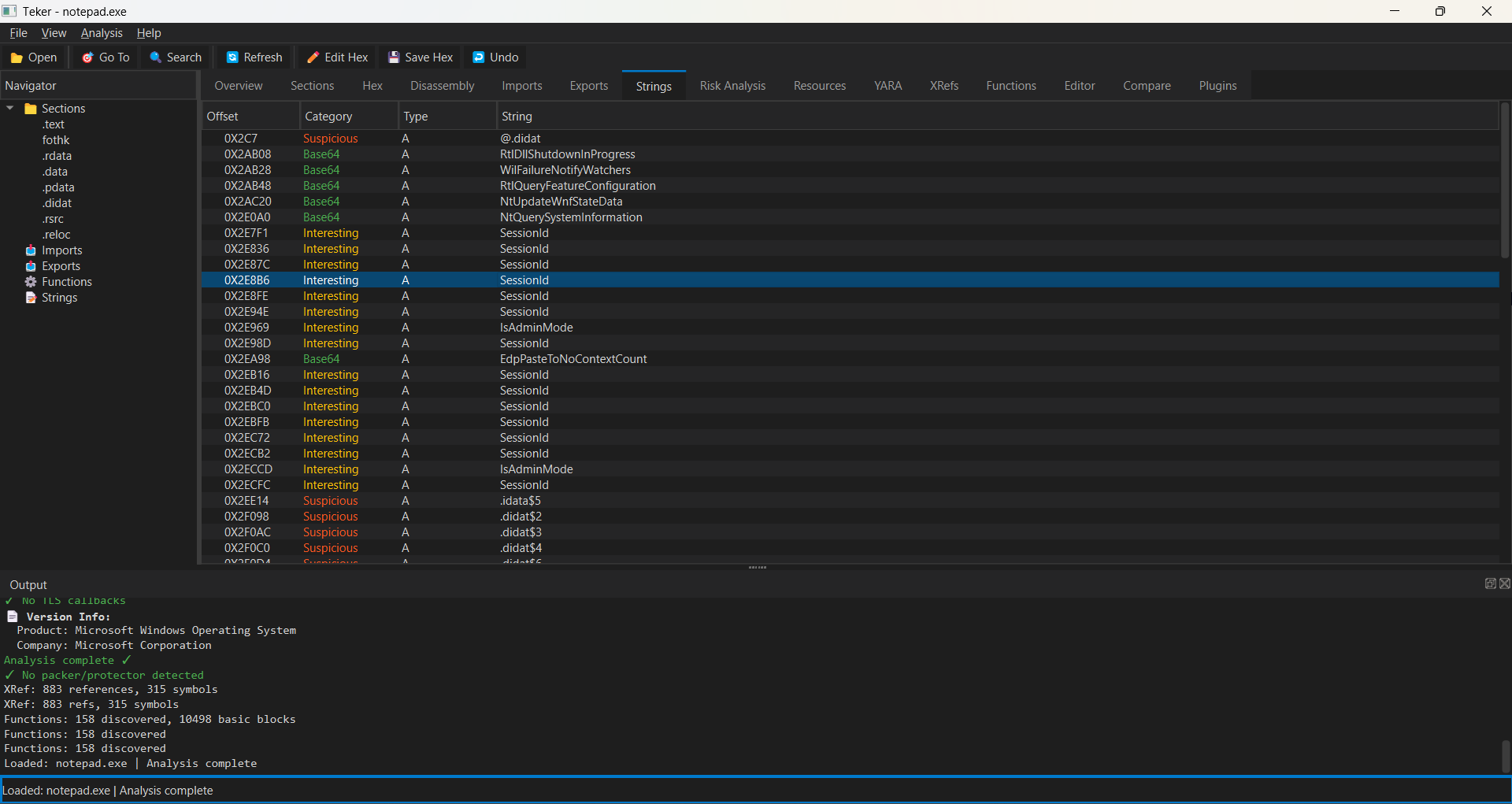This screenshot has width=1512, height=804.
Task: Open the Imports node in Navigator
Action: tap(61, 250)
